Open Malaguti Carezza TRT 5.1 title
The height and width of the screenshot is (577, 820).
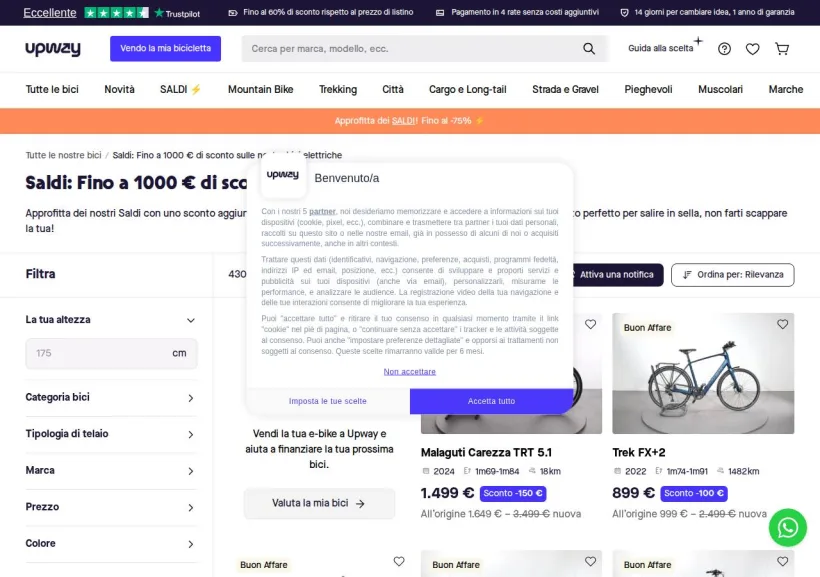[x=486, y=452]
